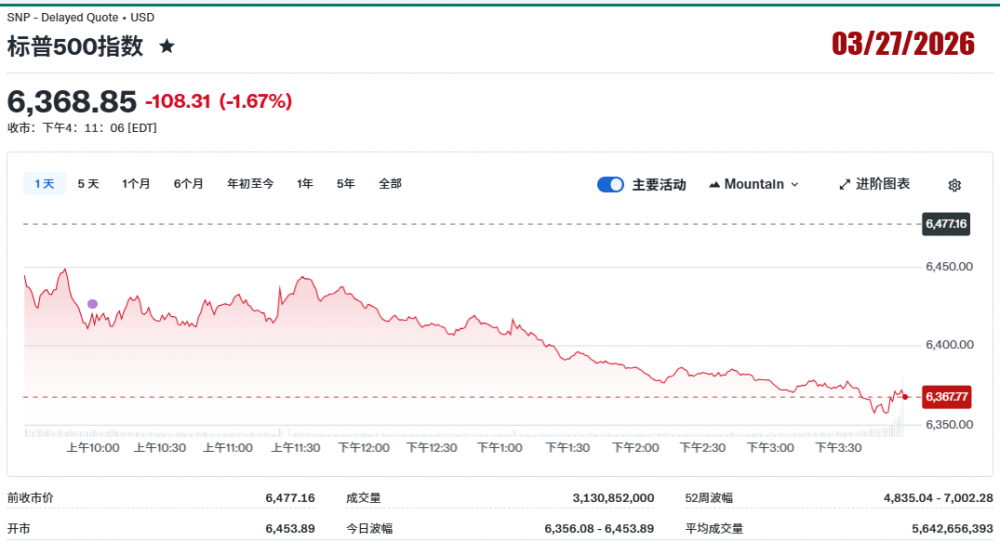
Task: Choose the 5年 range
Action: [346, 184]
